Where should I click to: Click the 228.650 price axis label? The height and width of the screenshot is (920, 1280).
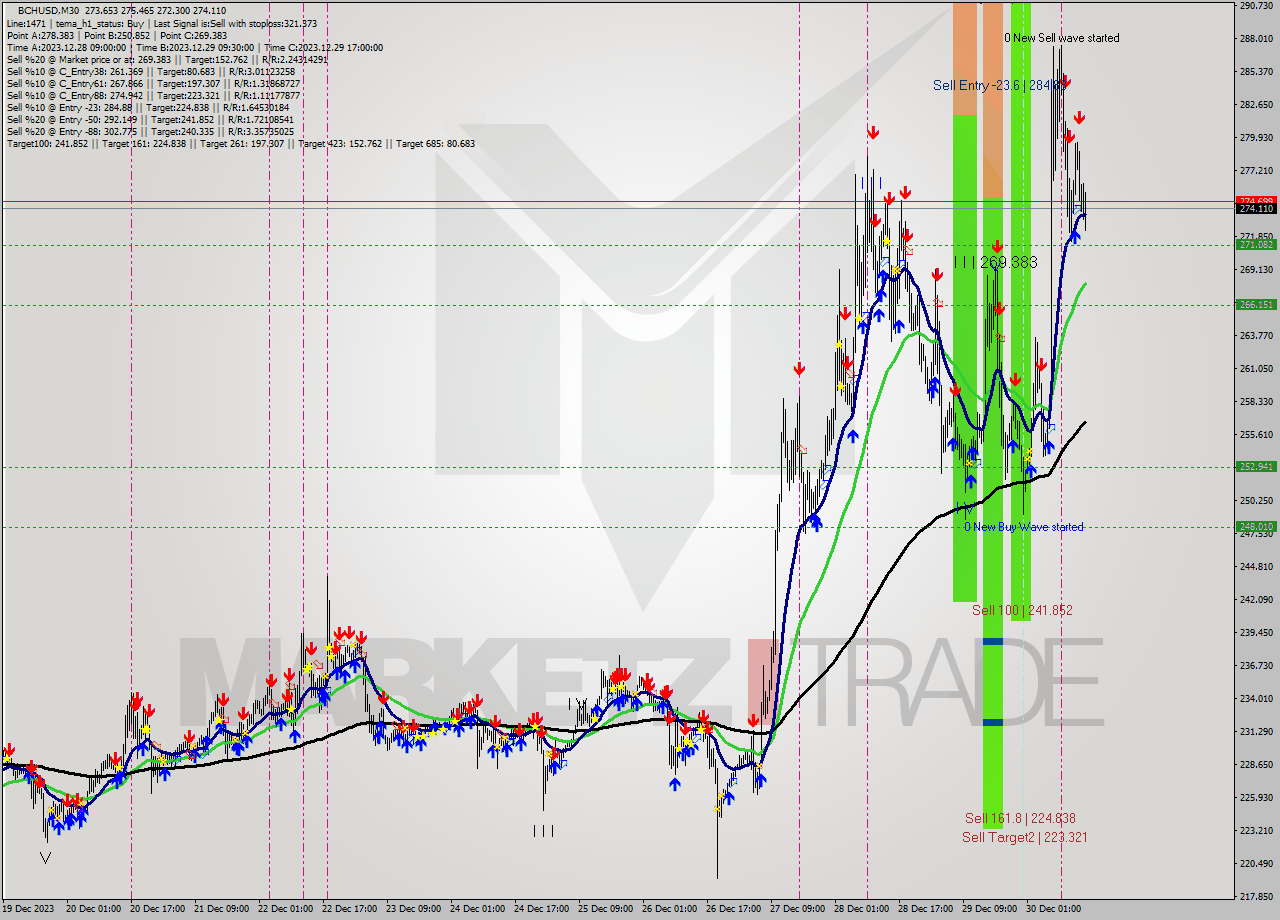coord(1256,765)
